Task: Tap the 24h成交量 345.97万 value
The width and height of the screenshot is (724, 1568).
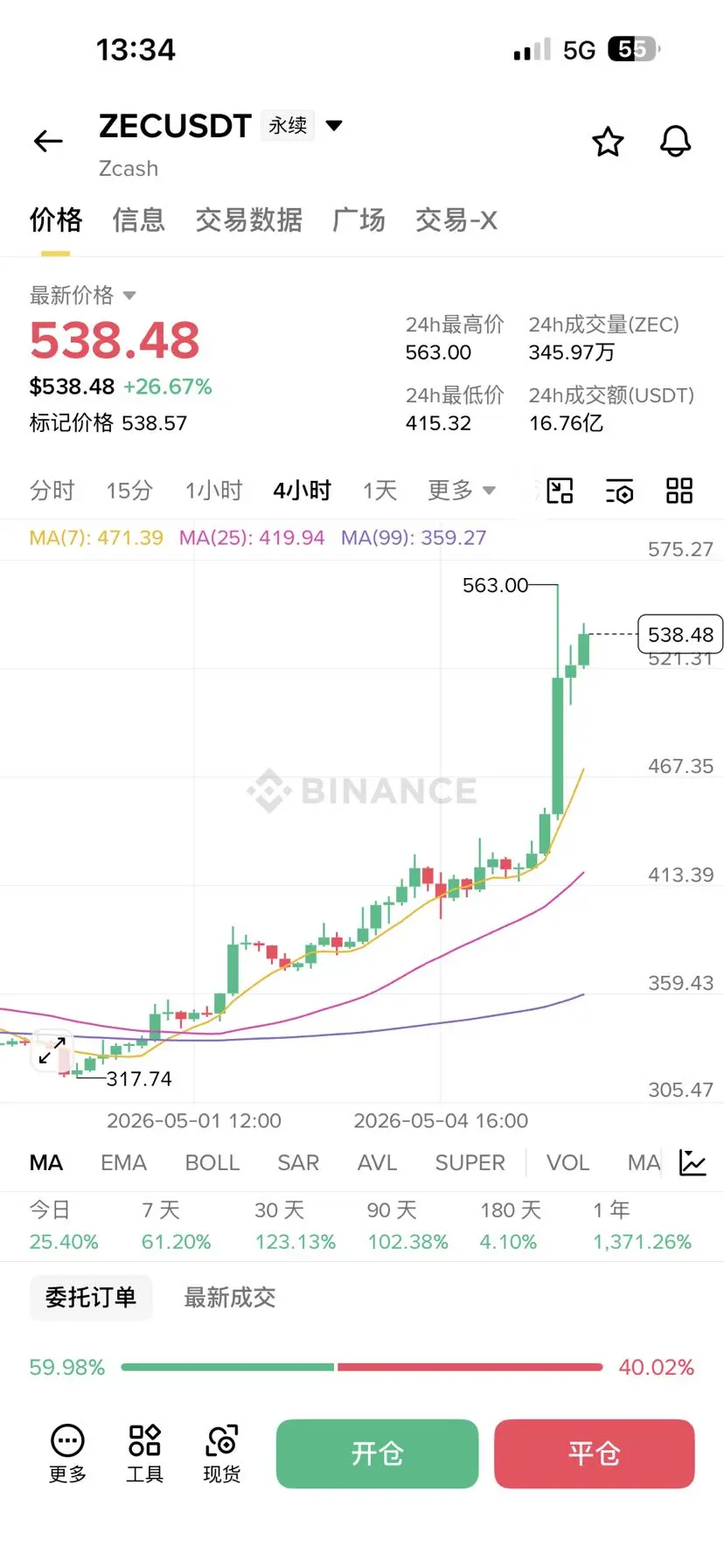Action: [572, 352]
